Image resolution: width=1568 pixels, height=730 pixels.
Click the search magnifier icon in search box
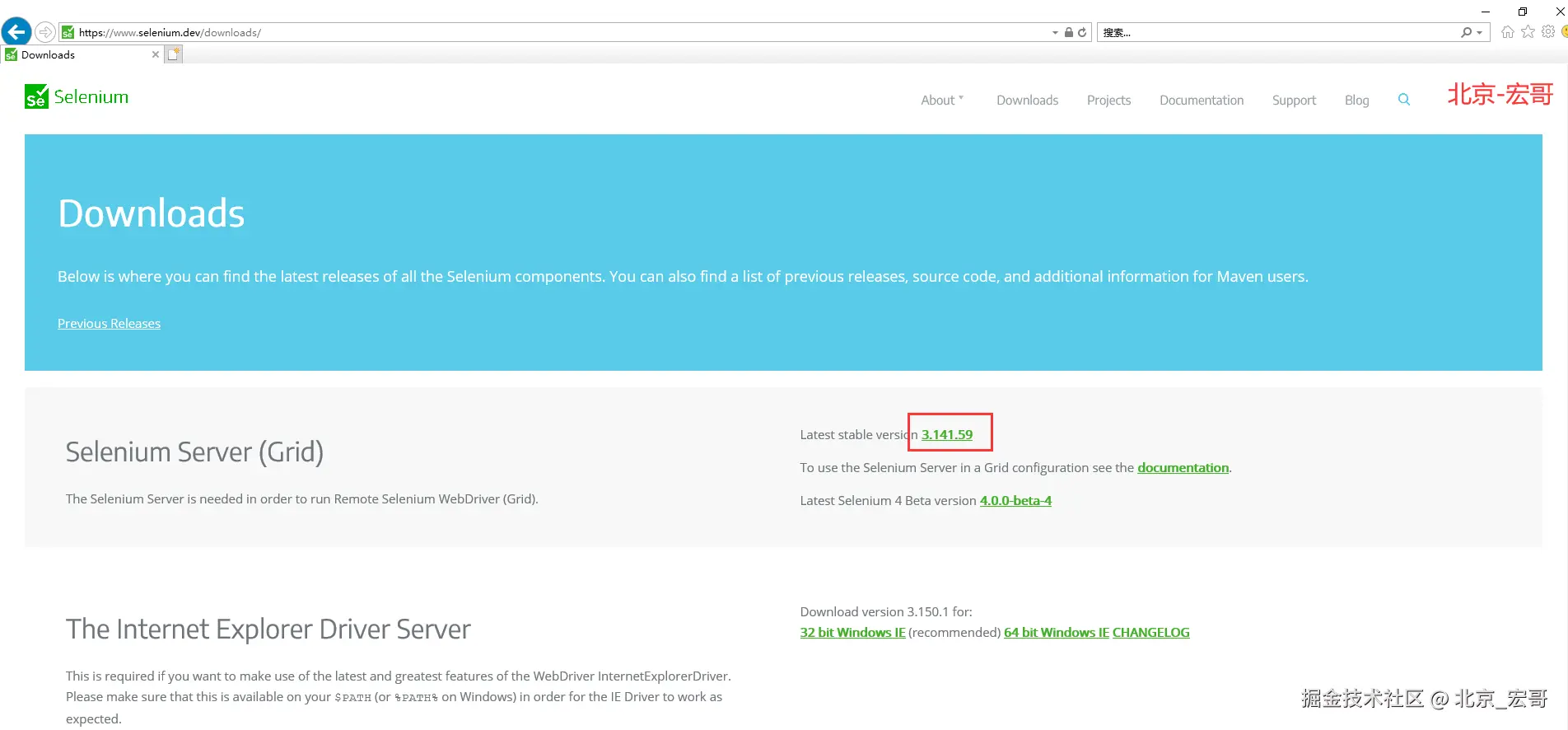[x=1466, y=32]
